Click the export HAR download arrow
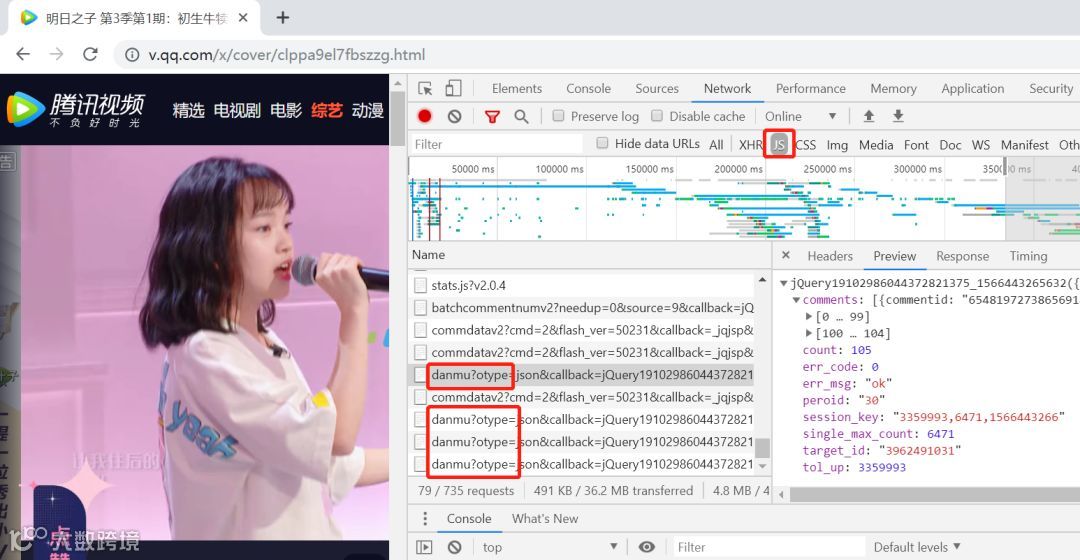 pos(898,116)
